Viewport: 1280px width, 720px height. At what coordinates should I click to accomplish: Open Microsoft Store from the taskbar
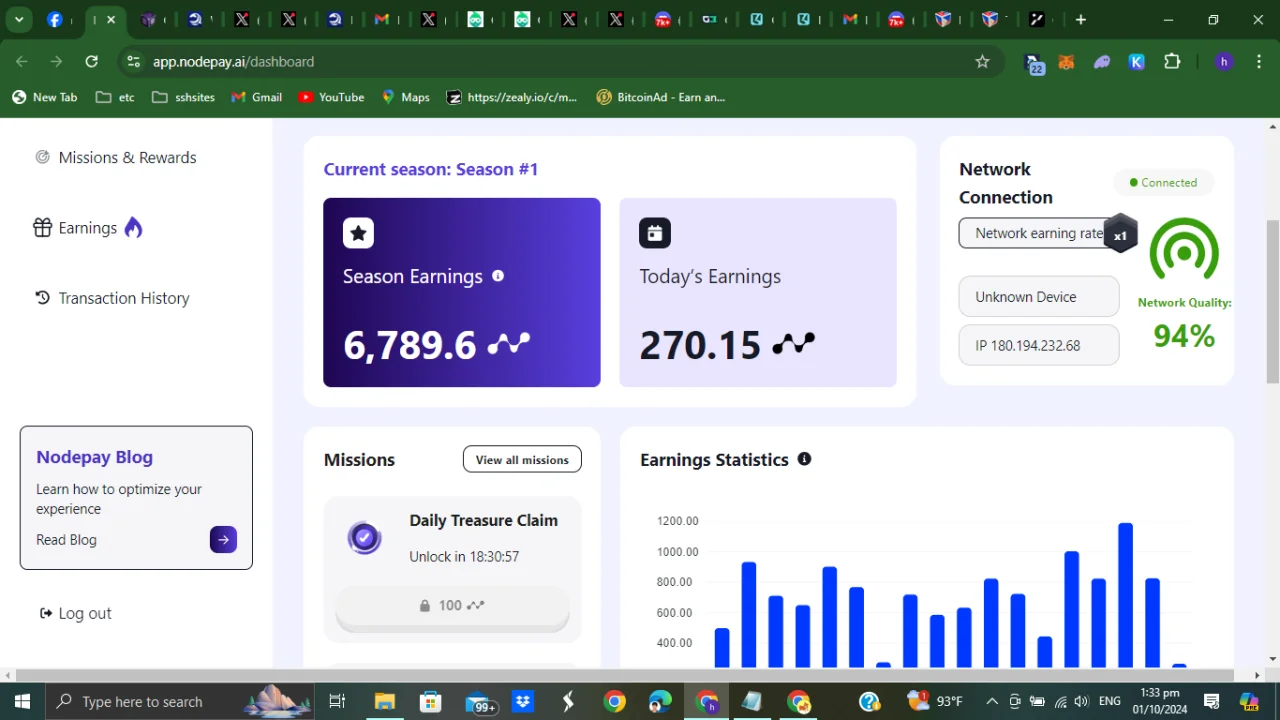(x=431, y=701)
